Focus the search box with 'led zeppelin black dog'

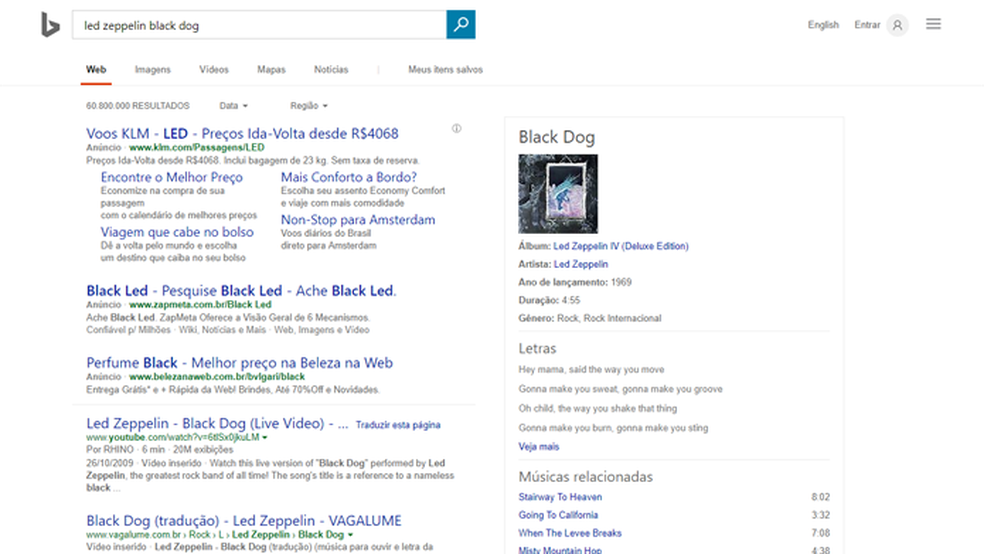(x=259, y=24)
